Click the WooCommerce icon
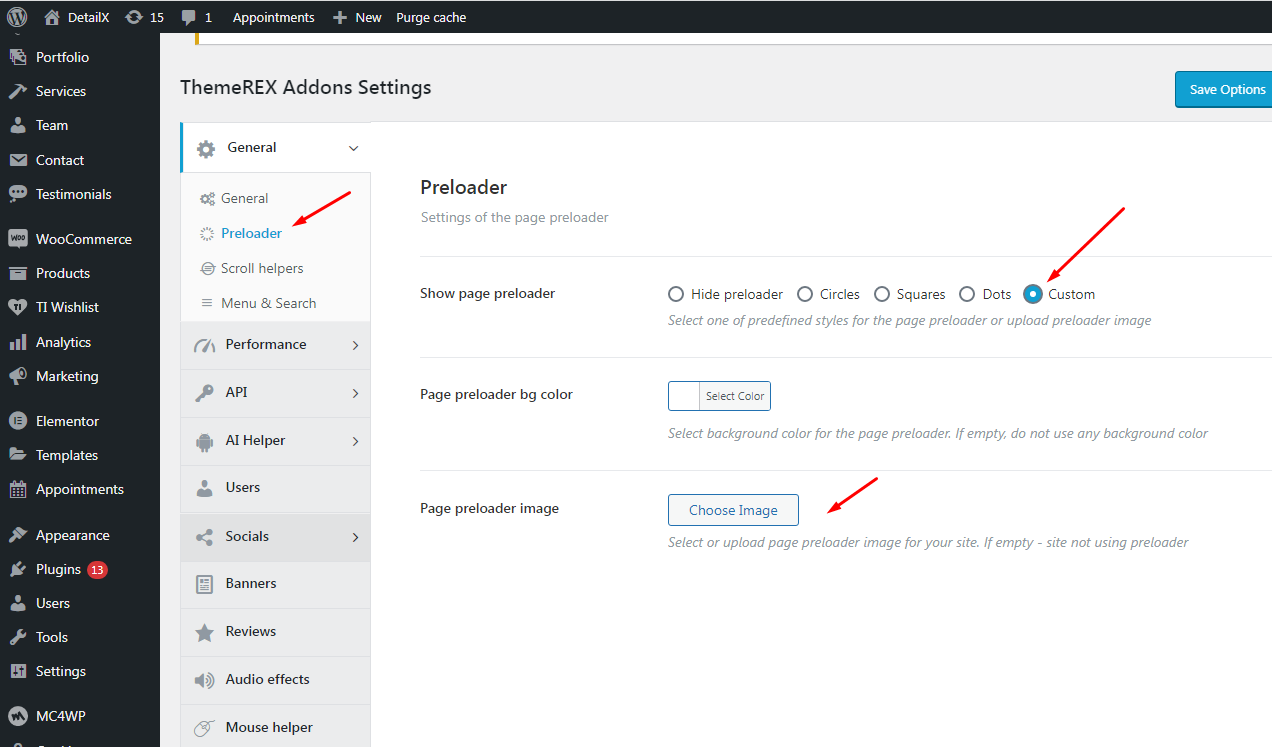 18,239
